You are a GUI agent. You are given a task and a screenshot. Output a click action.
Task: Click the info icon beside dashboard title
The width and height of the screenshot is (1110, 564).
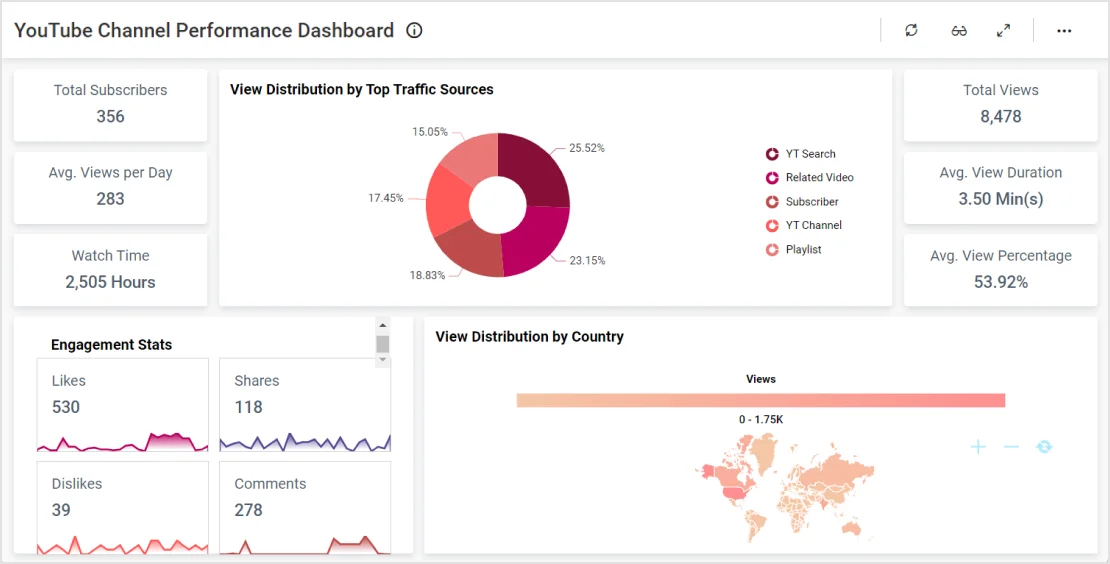pos(414,30)
